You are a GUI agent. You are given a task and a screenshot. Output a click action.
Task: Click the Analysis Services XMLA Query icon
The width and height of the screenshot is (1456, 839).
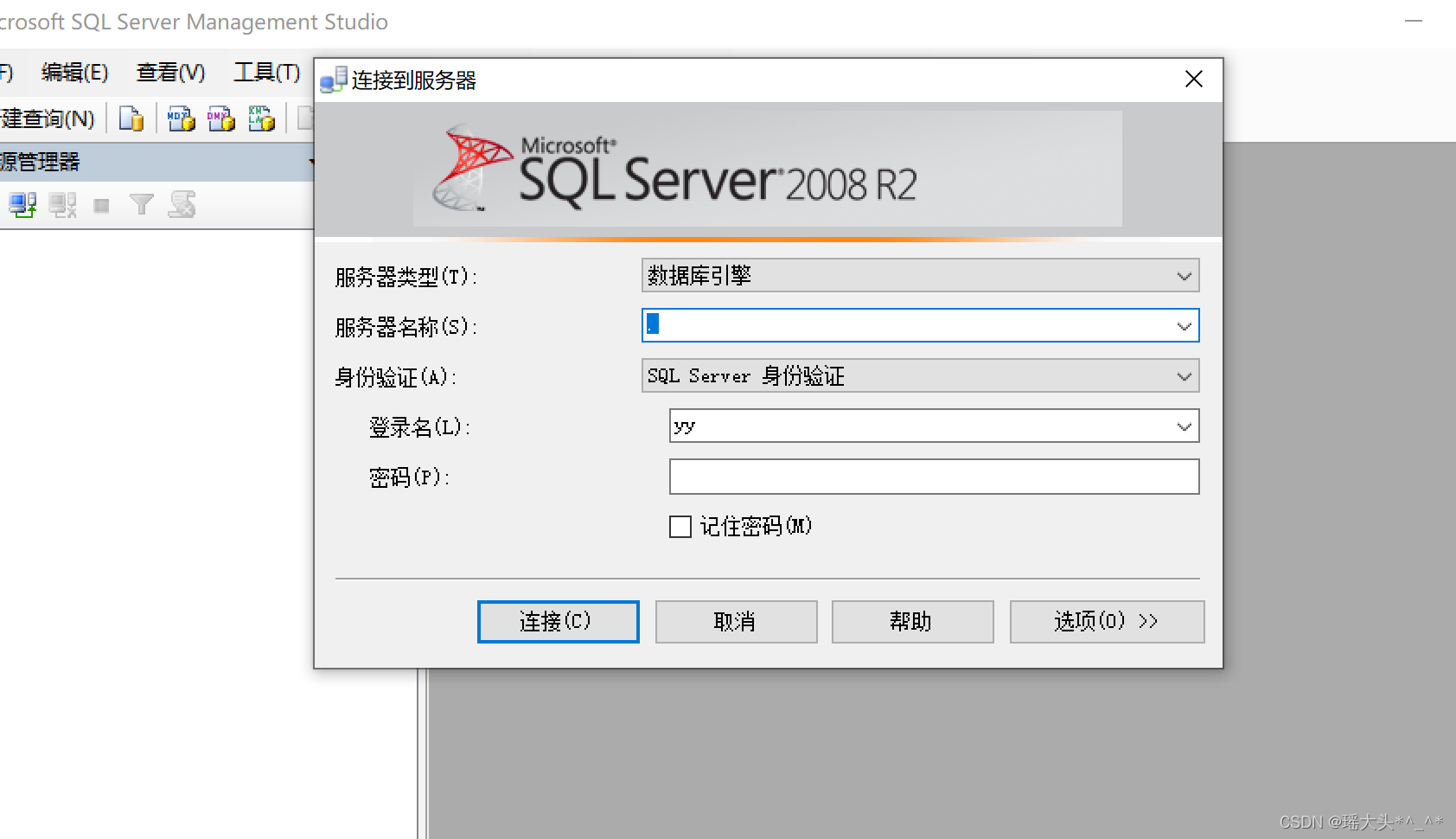point(261,118)
